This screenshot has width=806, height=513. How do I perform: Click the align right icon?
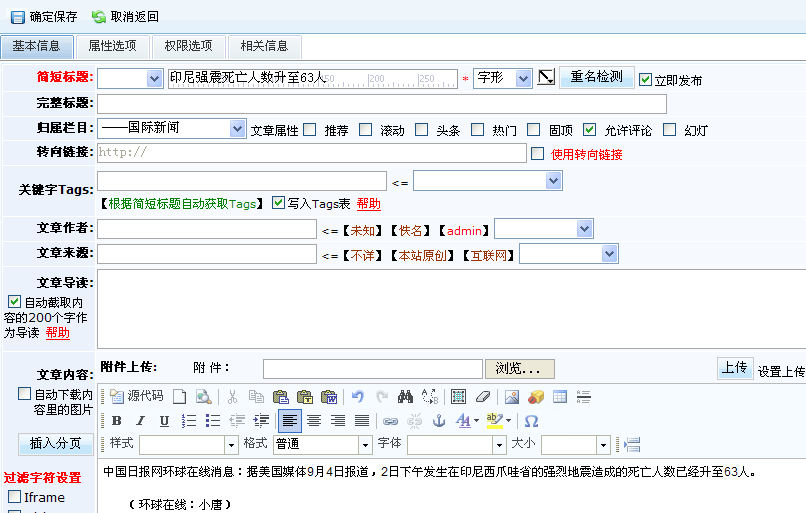[x=338, y=421]
